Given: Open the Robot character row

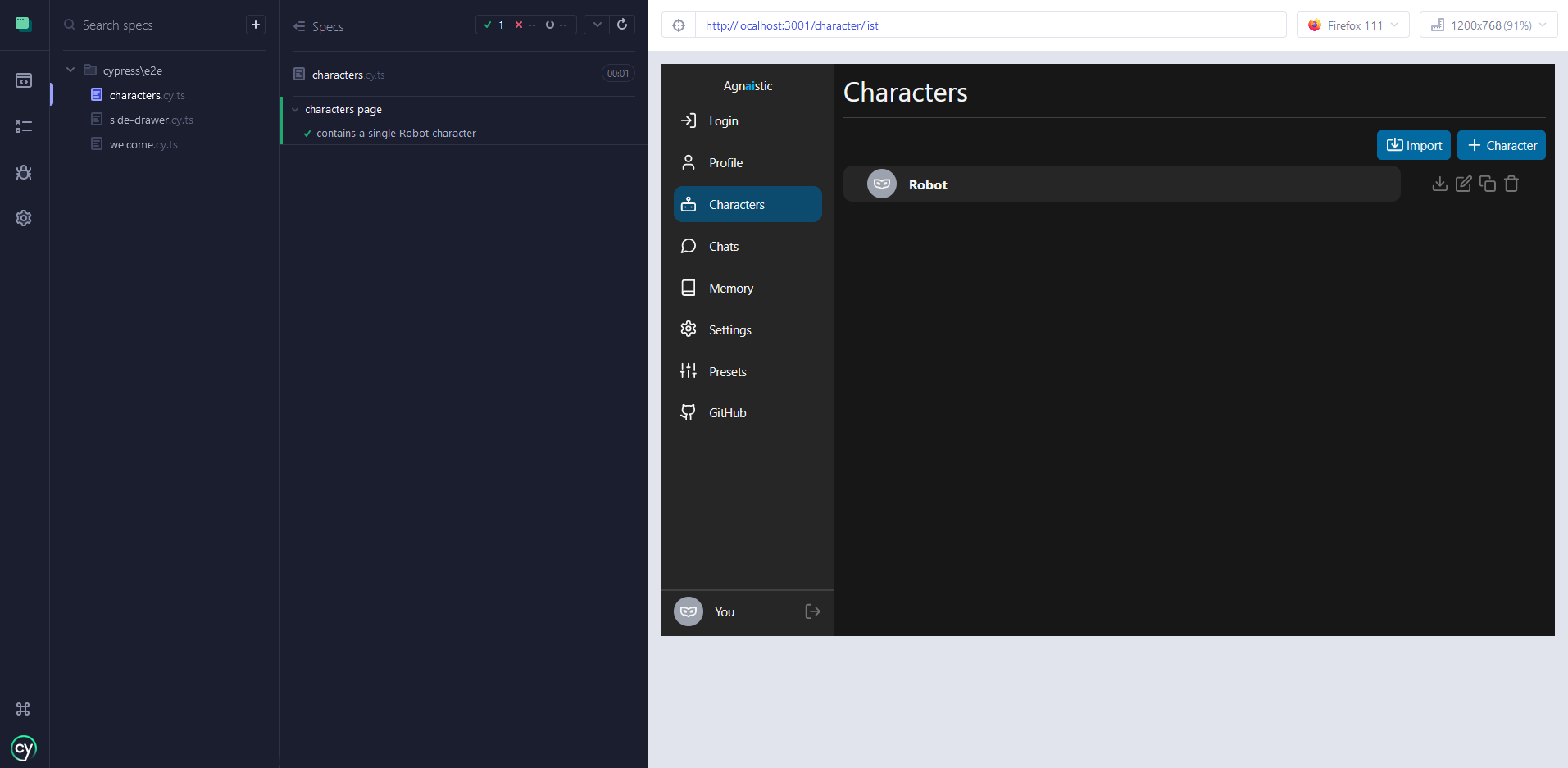Looking at the screenshot, I should pyautogui.click(x=1121, y=184).
